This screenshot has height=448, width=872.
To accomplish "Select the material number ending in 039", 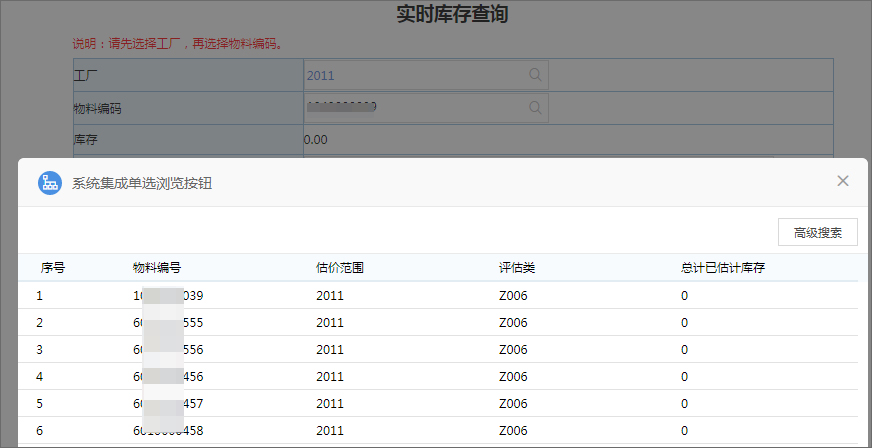I will (168, 296).
